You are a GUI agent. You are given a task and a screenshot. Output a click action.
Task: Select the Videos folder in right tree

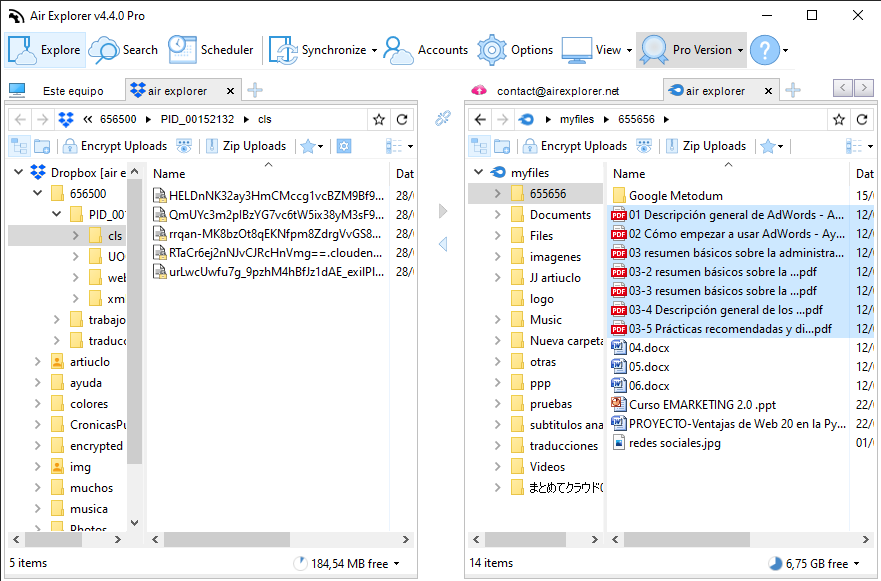tap(547, 466)
